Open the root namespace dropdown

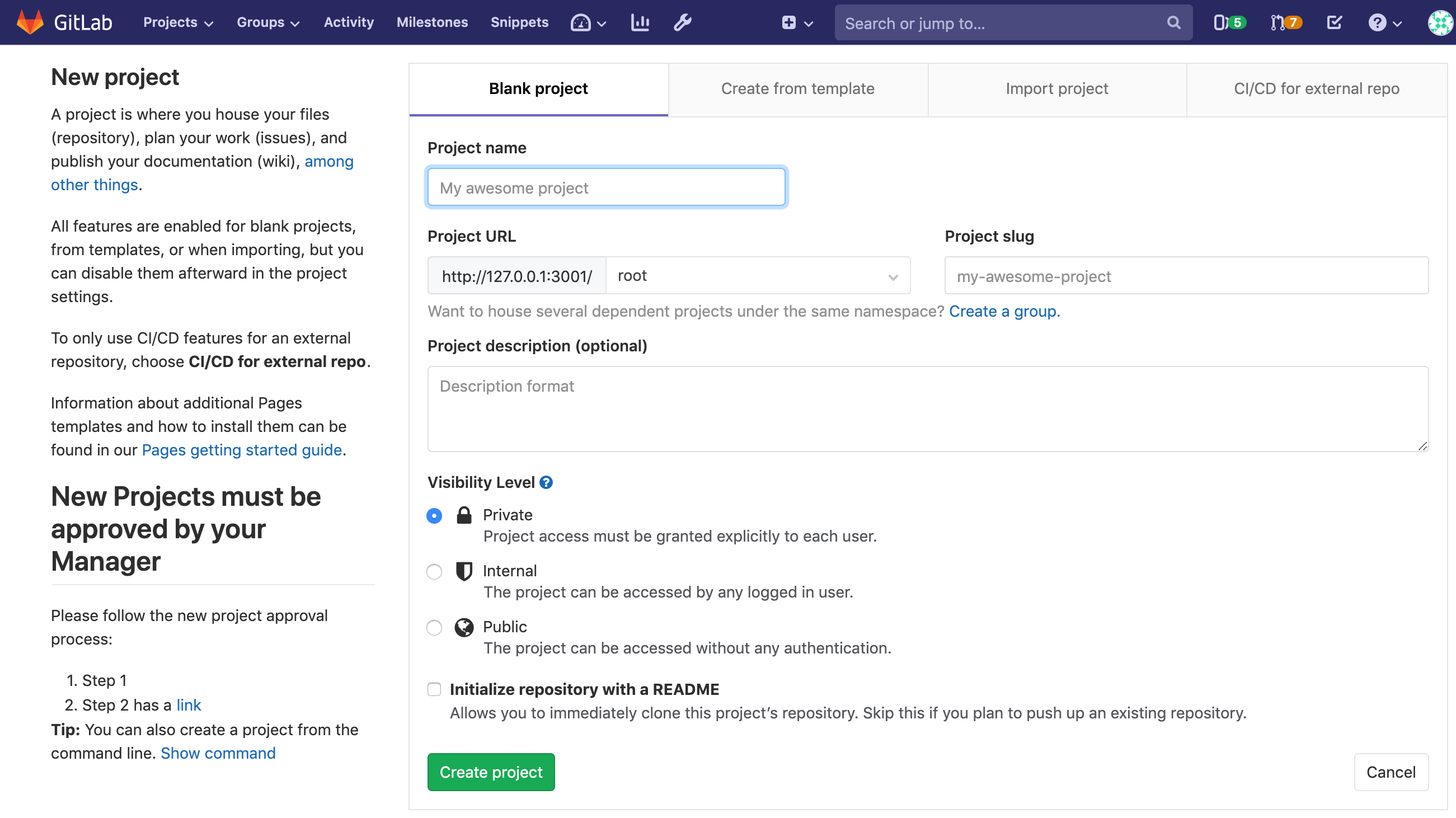click(x=758, y=276)
